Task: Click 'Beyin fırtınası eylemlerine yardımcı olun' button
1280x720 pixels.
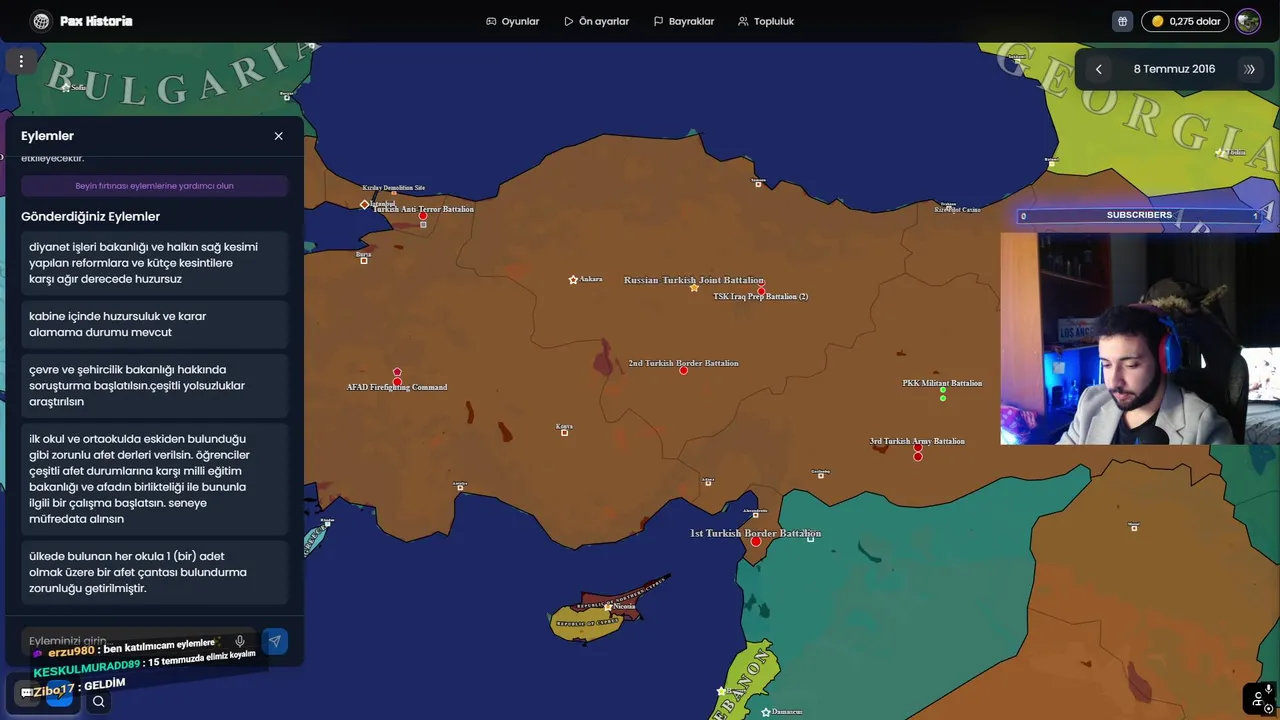Action: click(154, 186)
